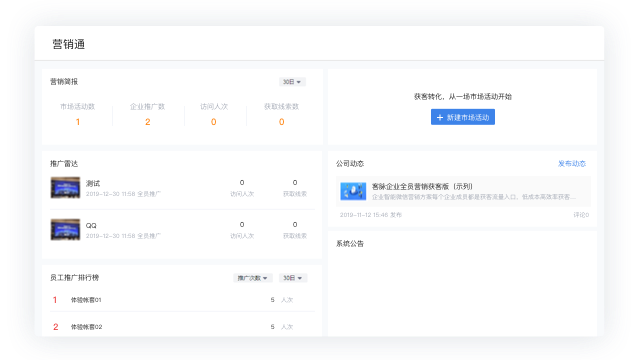Click the 访问人次 value 0 in 营销简报
The width and height of the screenshot is (640, 360).
[213, 122]
